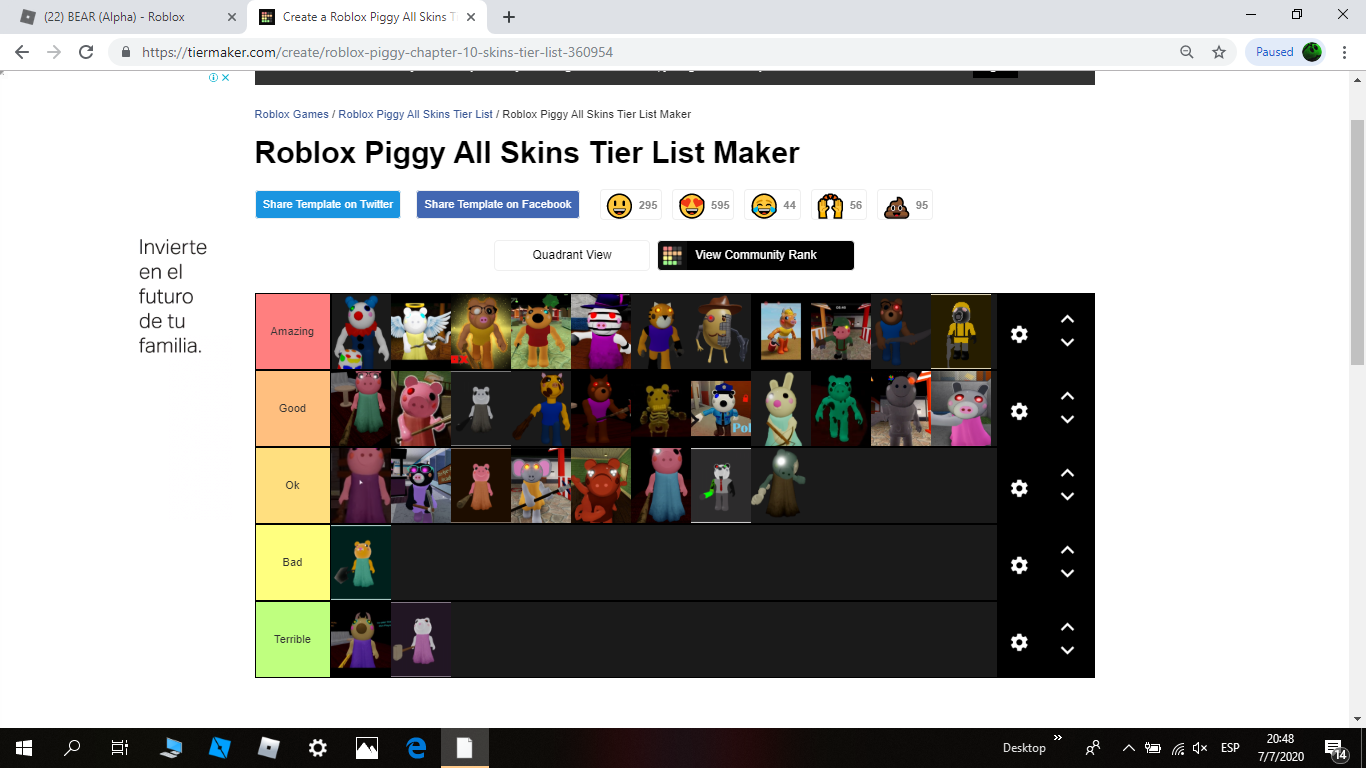Click the poop emoji reaction with 95
Viewport: 1366px width, 768px height.
(906, 205)
